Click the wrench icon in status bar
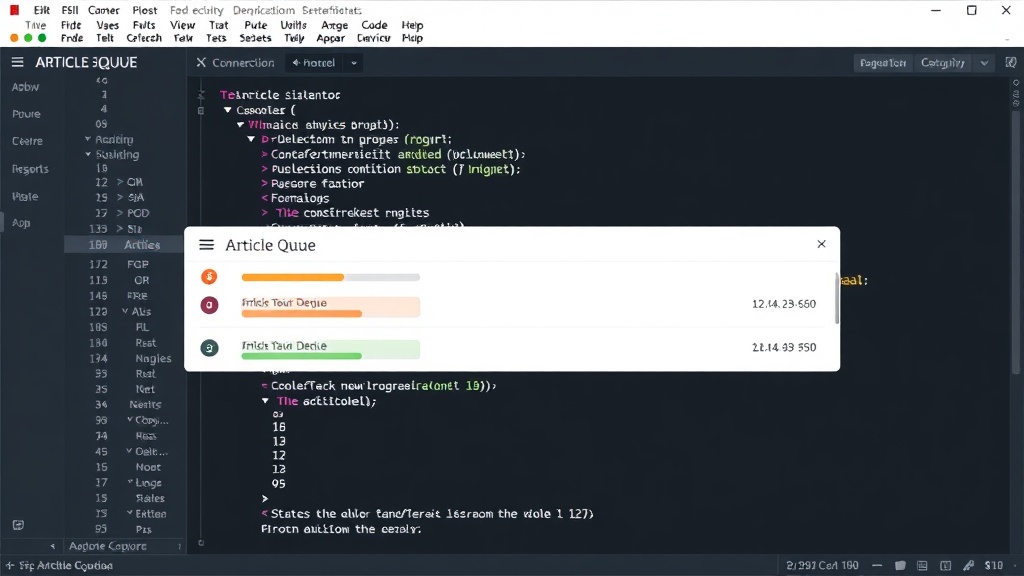This screenshot has height=576, width=1024. (968, 566)
